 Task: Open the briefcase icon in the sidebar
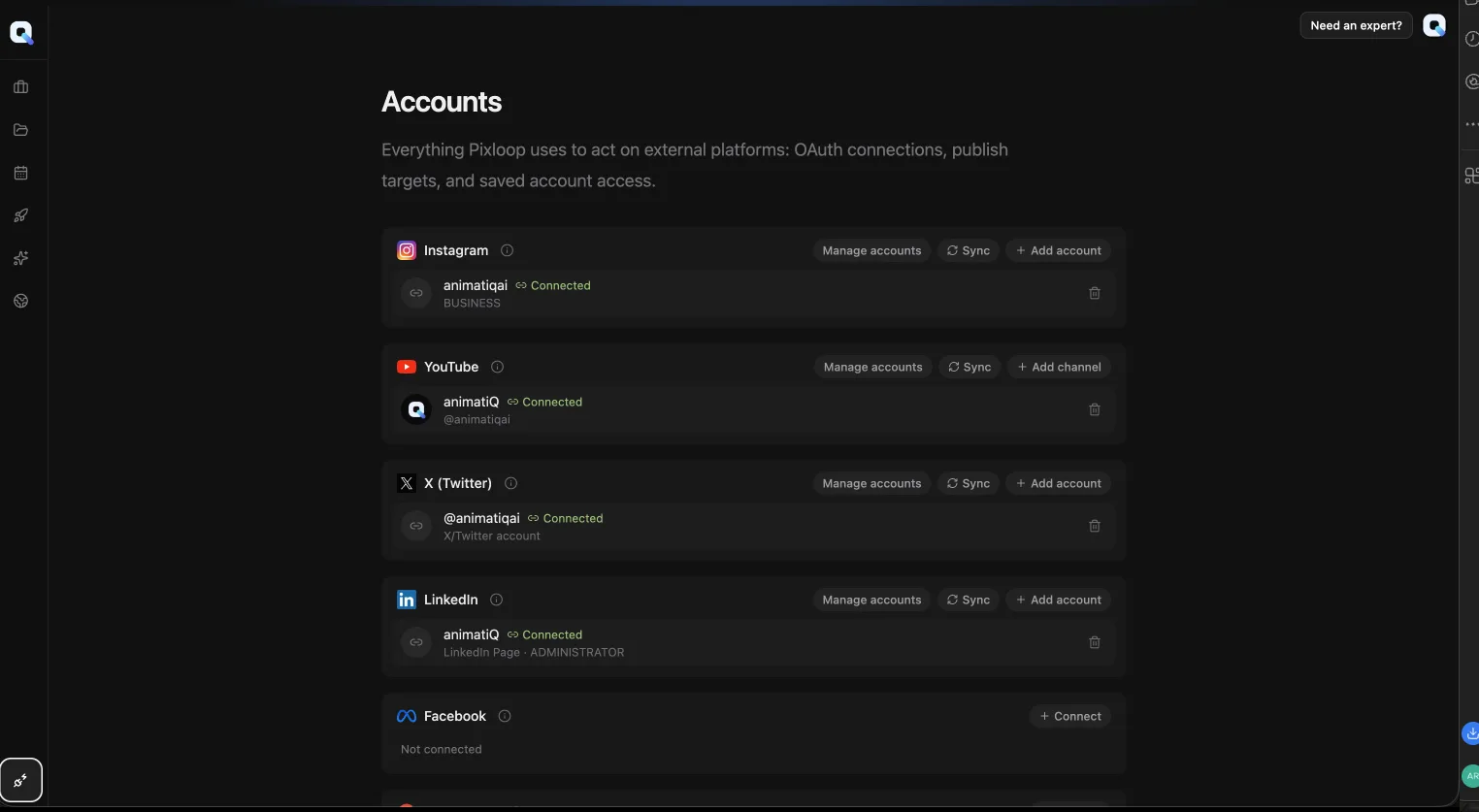[21, 87]
